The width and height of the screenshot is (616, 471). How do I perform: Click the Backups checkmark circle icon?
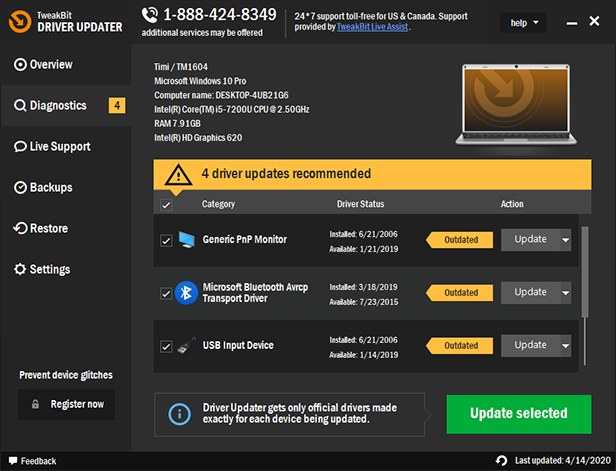click(20, 187)
